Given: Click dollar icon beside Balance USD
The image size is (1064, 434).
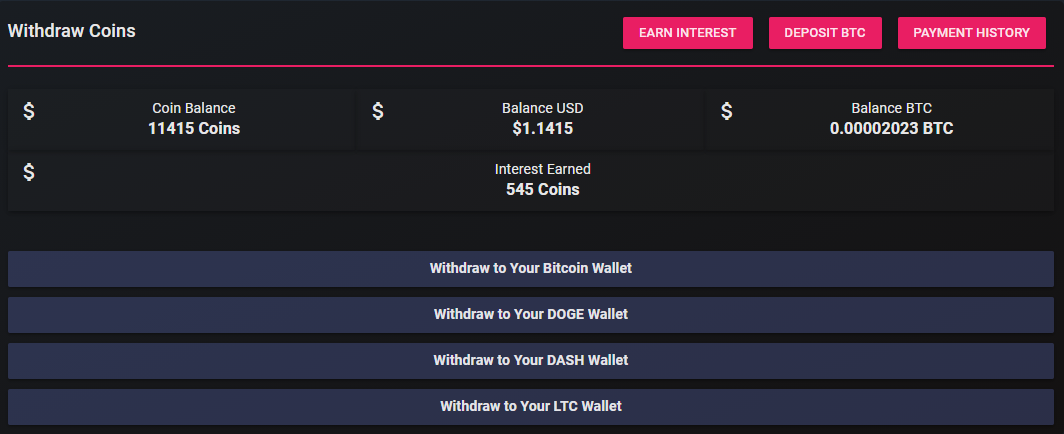Looking at the screenshot, I should tap(378, 111).
